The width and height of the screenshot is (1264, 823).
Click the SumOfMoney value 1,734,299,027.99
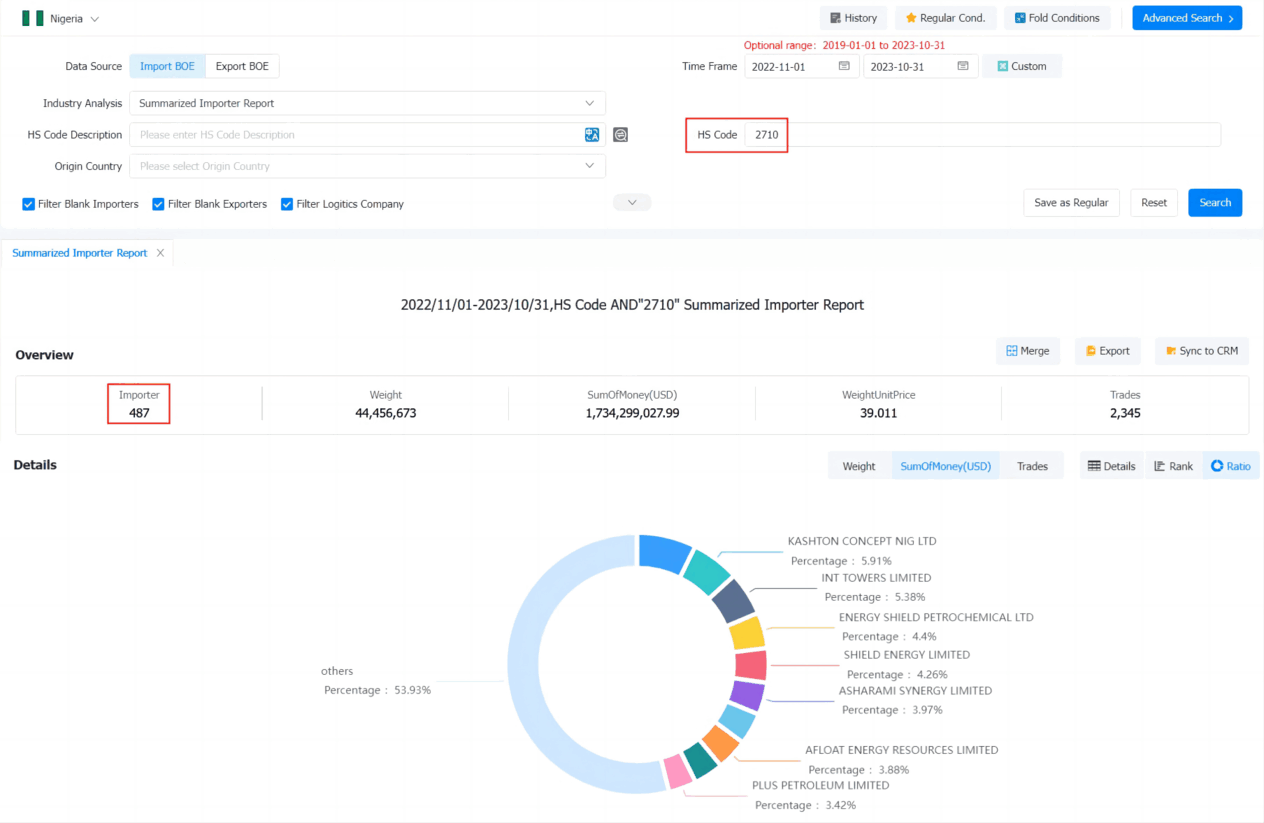tap(632, 413)
